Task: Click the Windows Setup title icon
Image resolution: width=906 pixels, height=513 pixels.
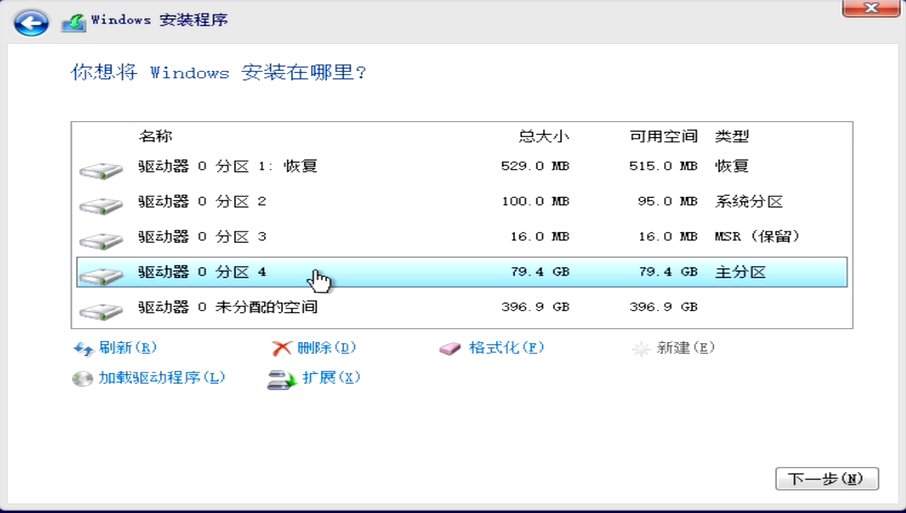Action: (x=74, y=23)
